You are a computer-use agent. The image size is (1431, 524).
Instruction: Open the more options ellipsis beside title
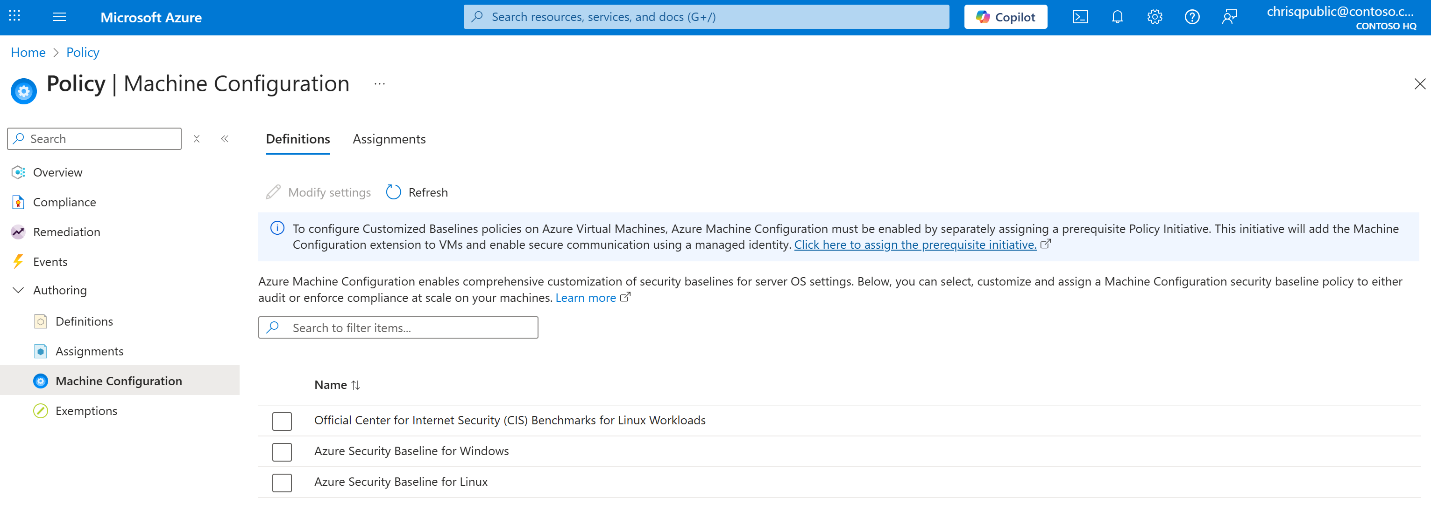(x=380, y=84)
